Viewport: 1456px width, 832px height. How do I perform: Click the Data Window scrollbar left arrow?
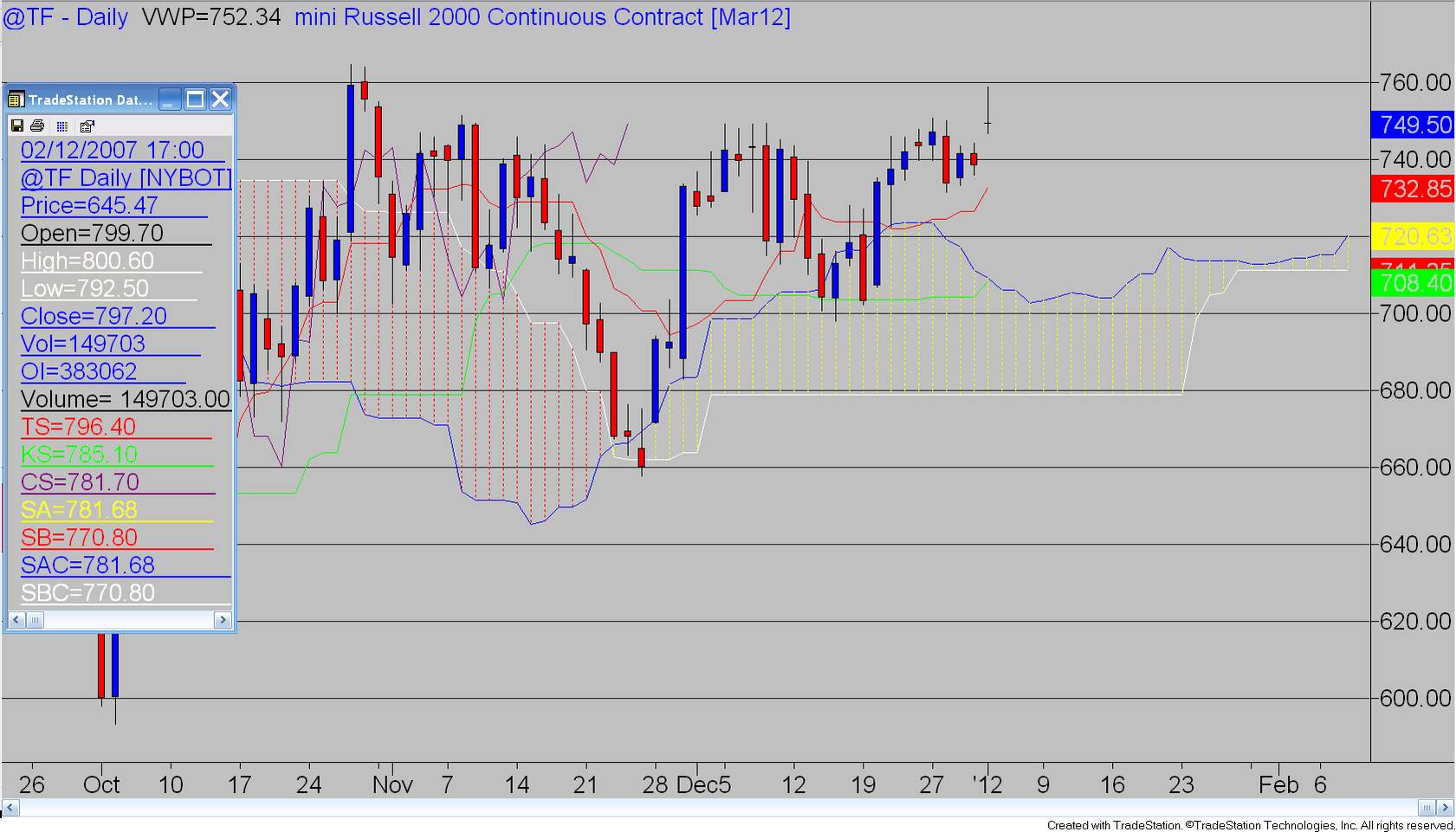pyautogui.click(x=16, y=620)
